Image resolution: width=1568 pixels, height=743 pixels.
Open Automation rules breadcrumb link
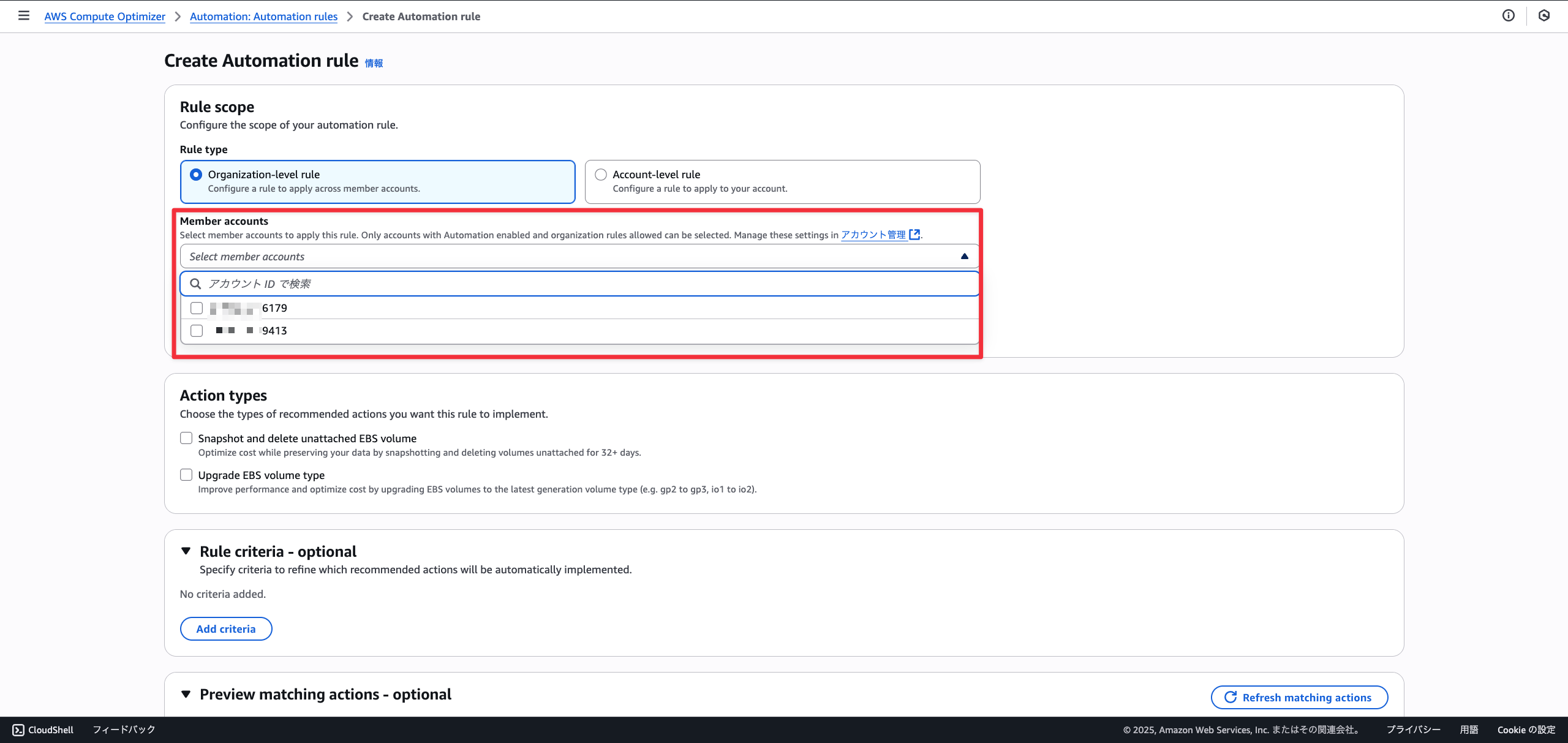[263, 17]
